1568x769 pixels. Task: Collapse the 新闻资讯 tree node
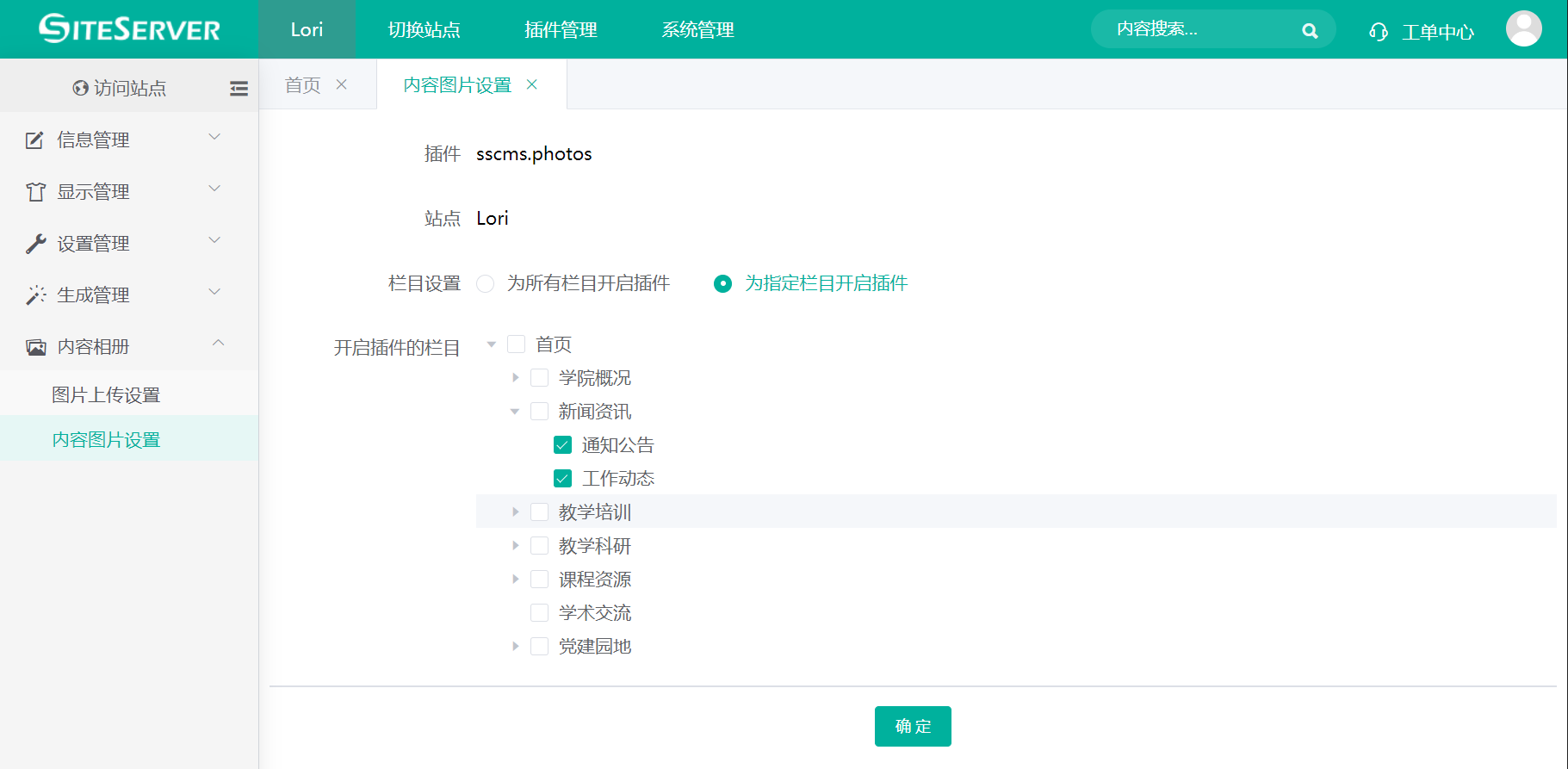(515, 412)
